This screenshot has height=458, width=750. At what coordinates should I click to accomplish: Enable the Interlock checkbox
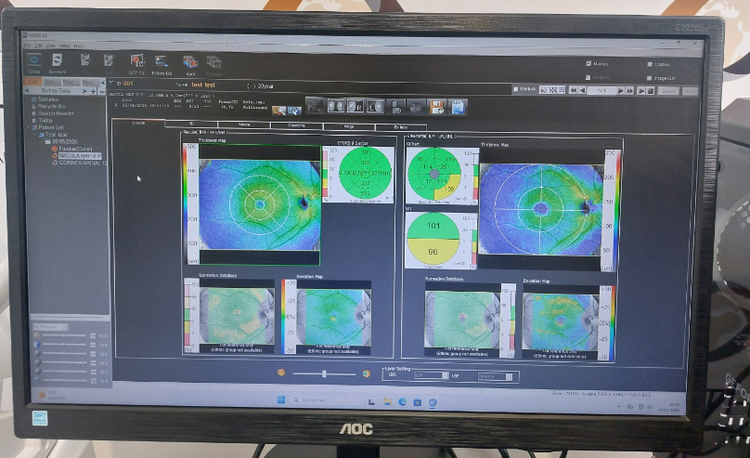[x=518, y=90]
